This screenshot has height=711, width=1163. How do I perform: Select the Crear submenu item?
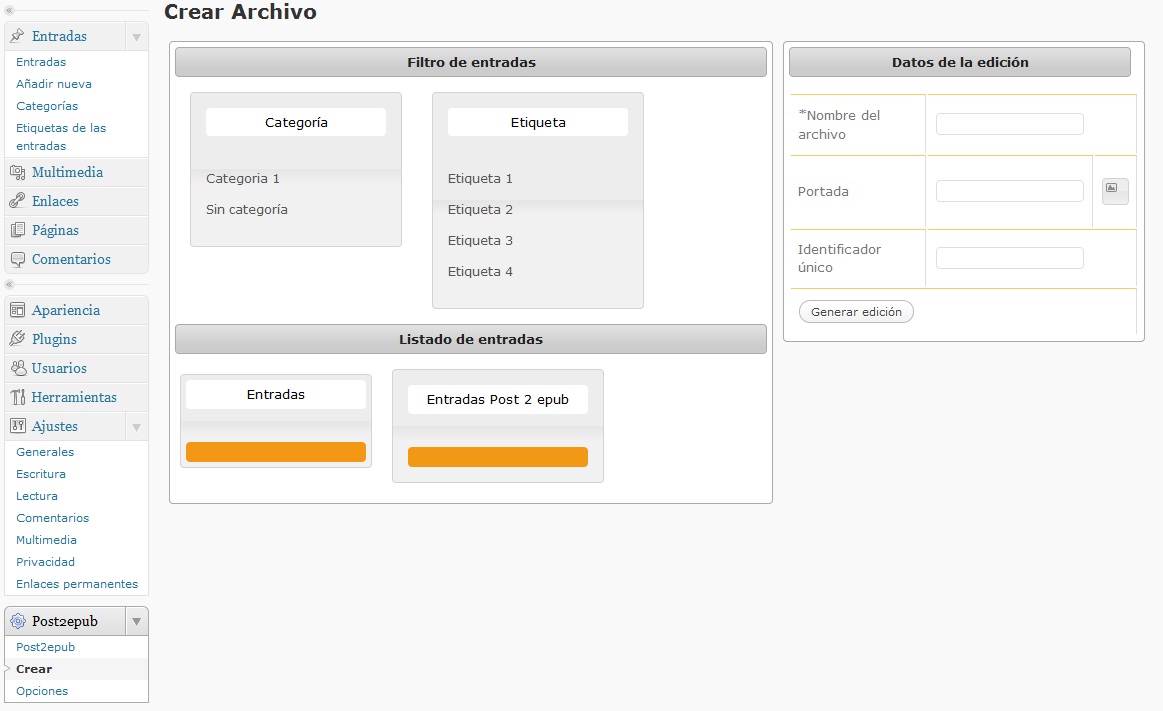34,669
